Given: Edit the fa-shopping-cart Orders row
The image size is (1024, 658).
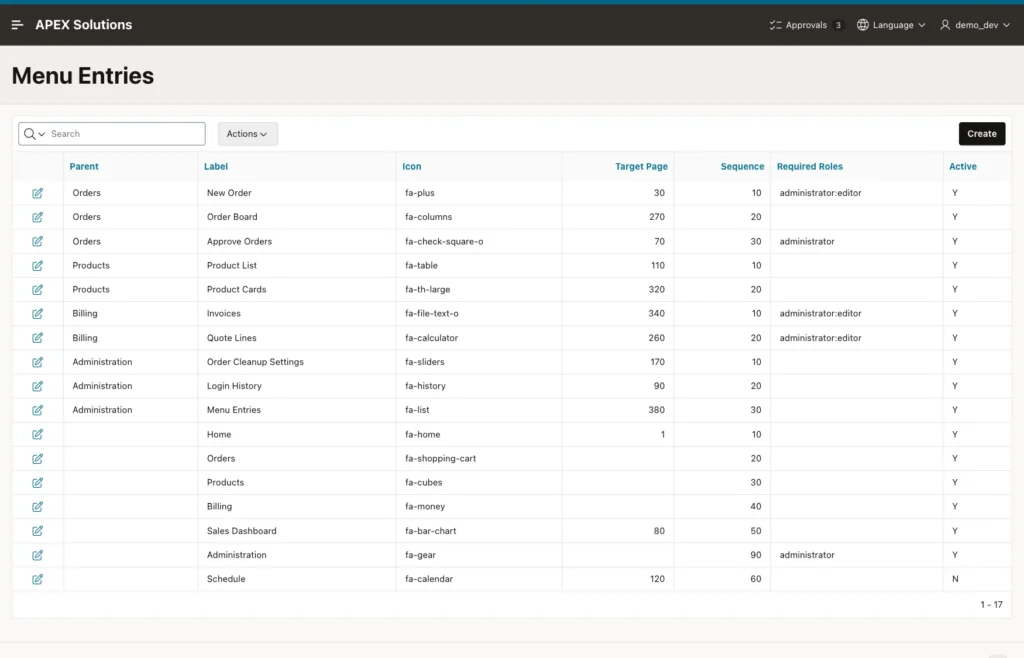Looking at the screenshot, I should coord(37,459).
